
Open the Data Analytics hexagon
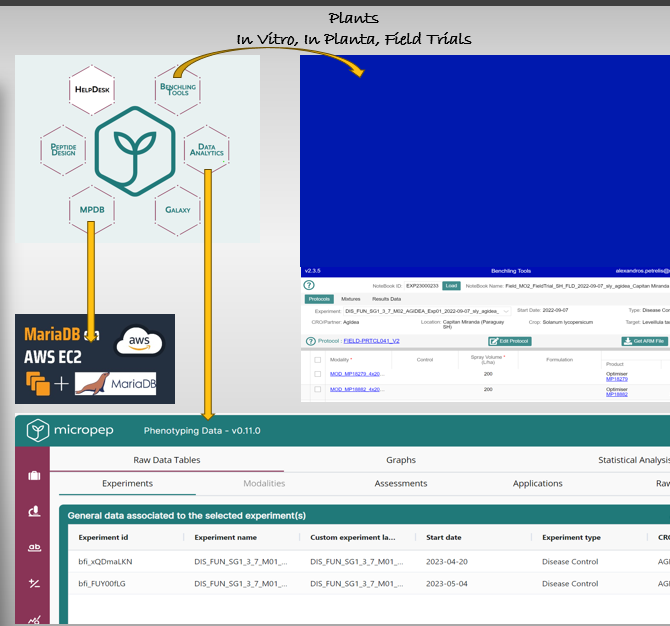(206, 150)
